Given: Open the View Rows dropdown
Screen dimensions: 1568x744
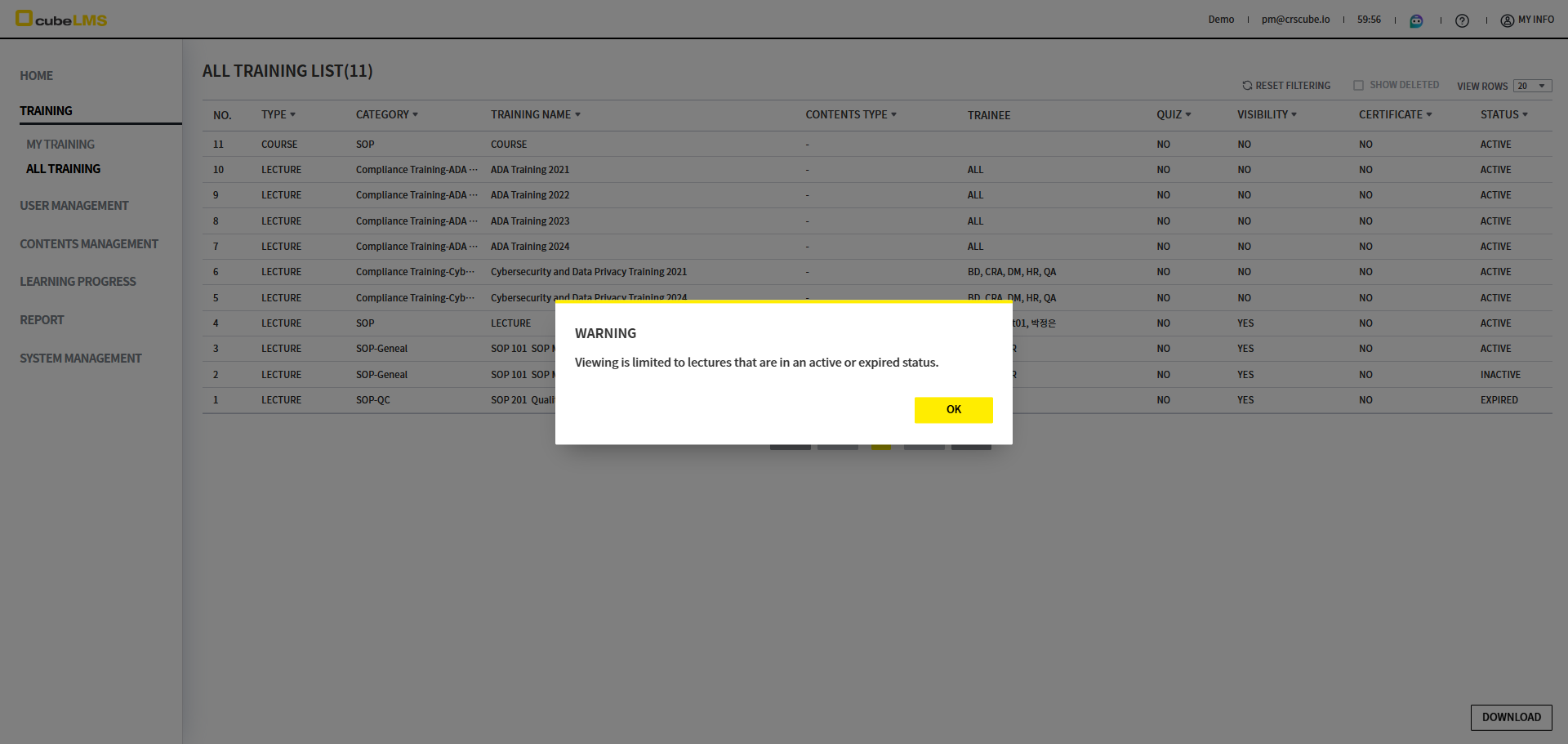Looking at the screenshot, I should [x=1532, y=86].
